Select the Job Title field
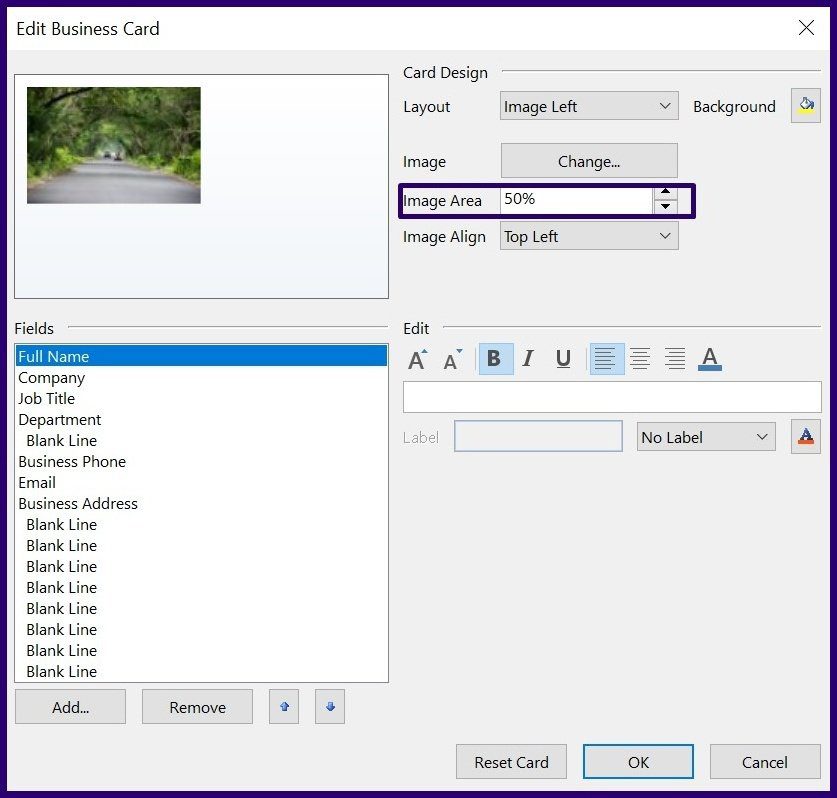 click(x=201, y=398)
